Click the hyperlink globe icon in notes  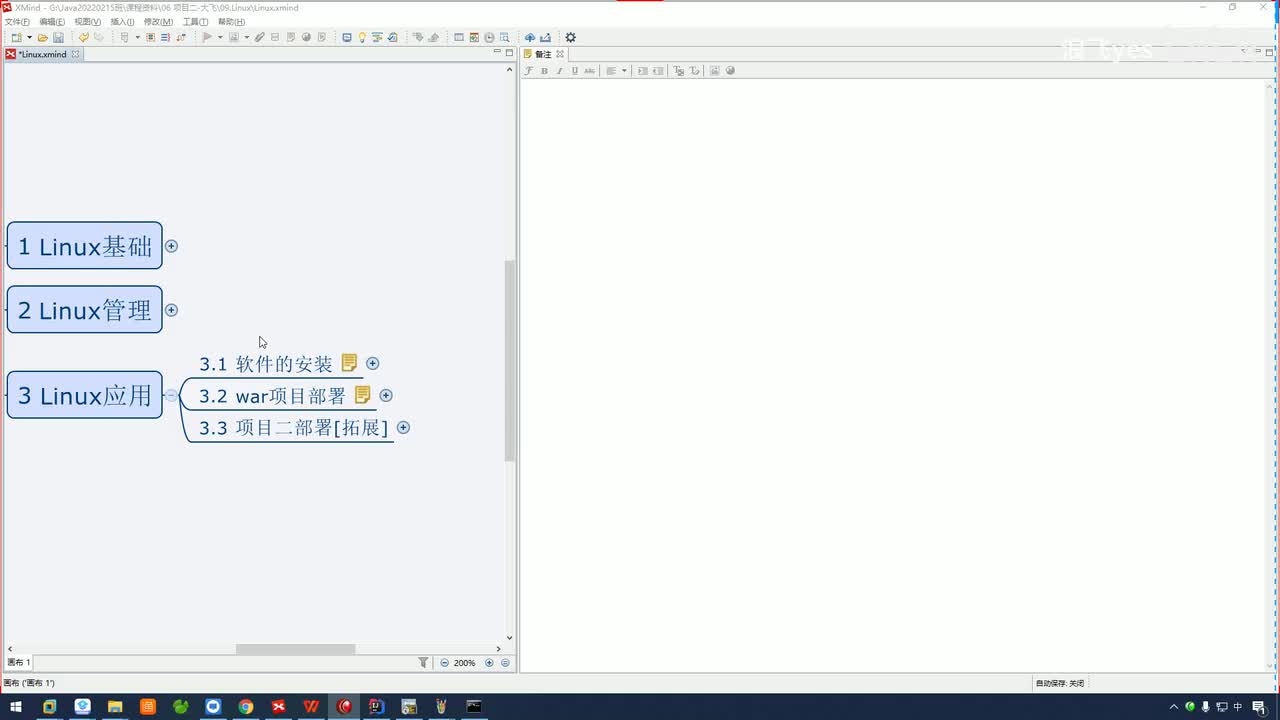[x=730, y=71]
